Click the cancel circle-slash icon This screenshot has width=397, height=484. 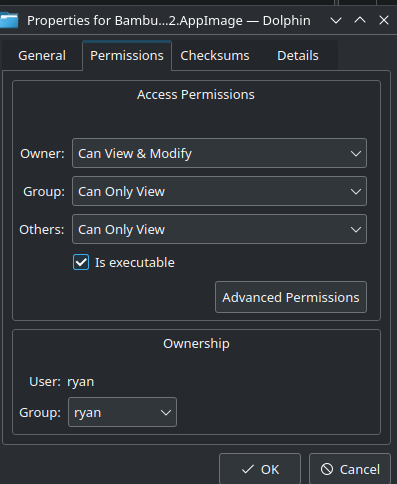click(327, 469)
